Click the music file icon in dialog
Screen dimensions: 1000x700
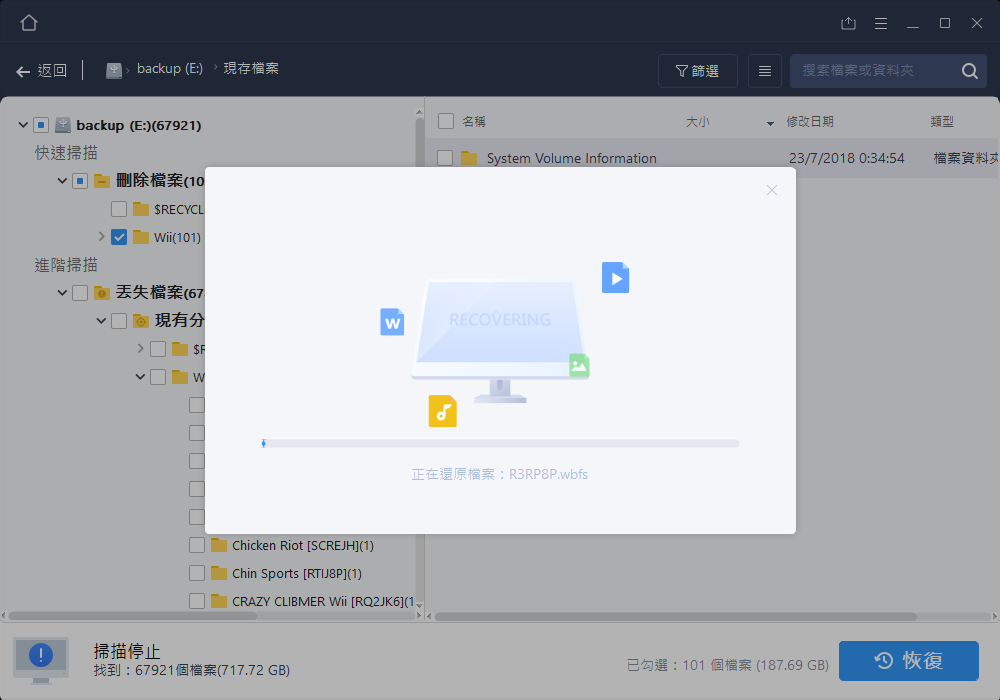pyautogui.click(x=443, y=411)
